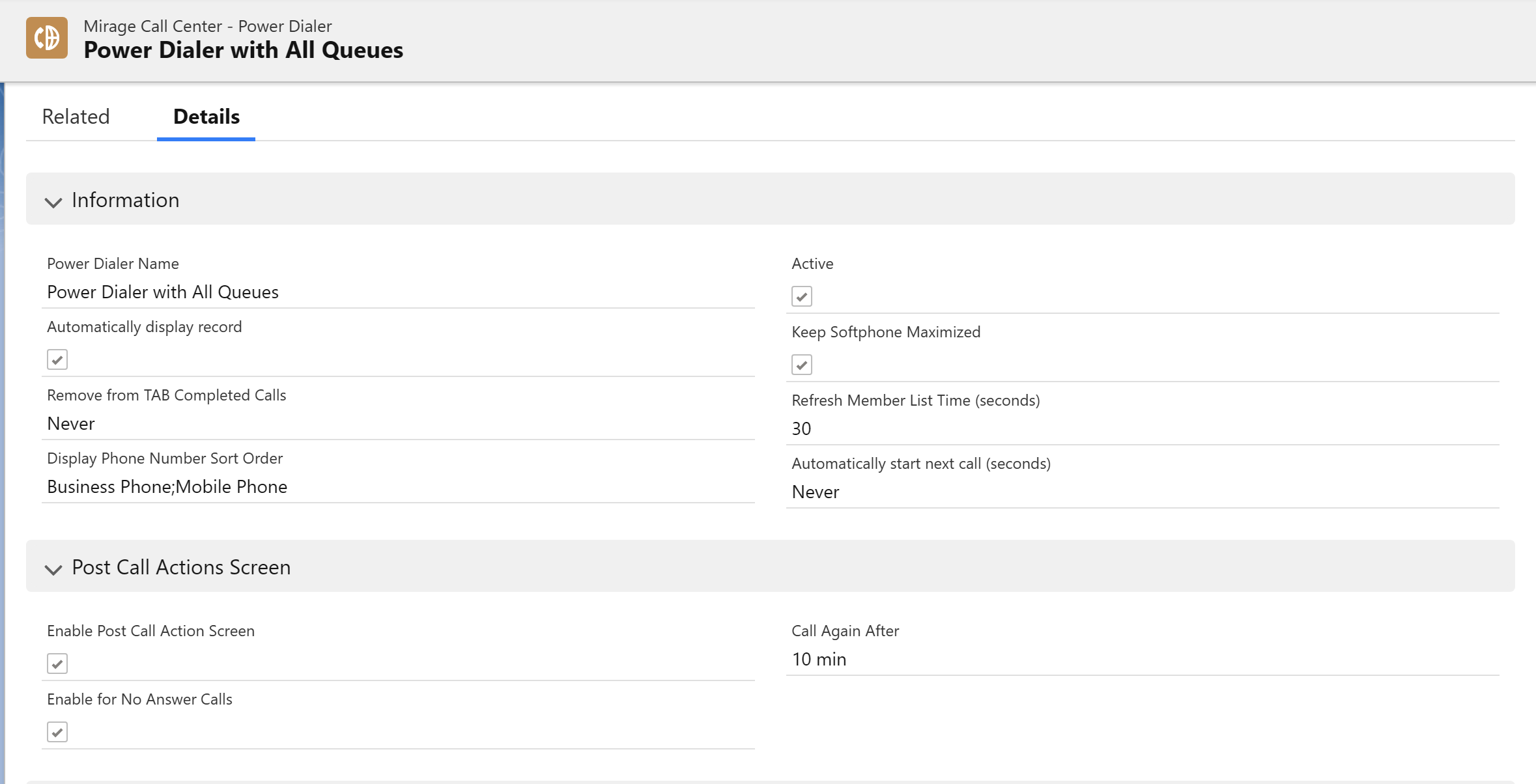Click Automatically start next call value

(816, 492)
